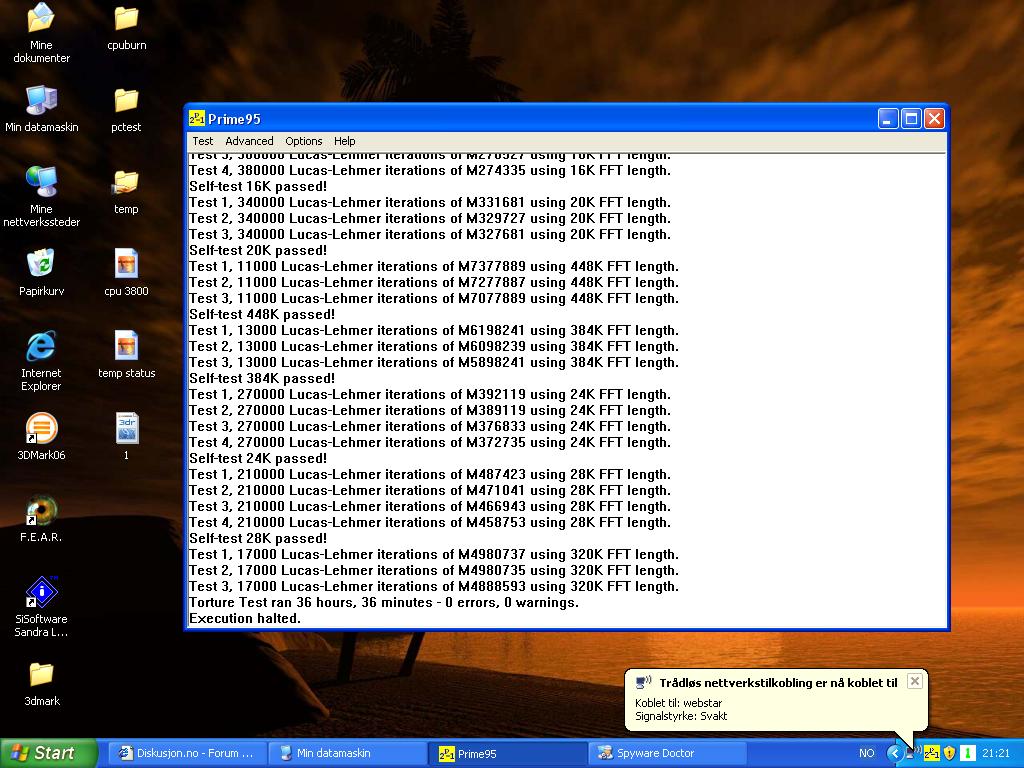Minimize the Prime95 window
This screenshot has width=1024, height=768.
click(888, 118)
